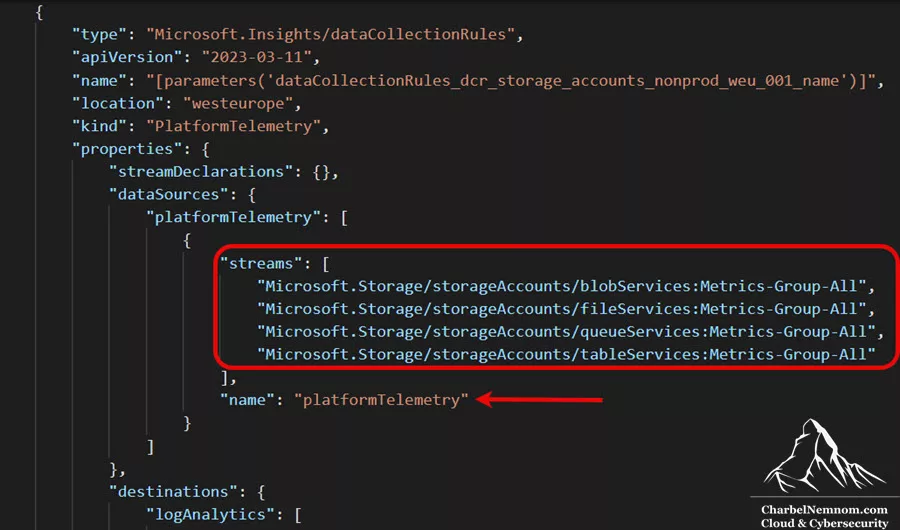Click the "platformTelemetry" array key

coord(233,217)
